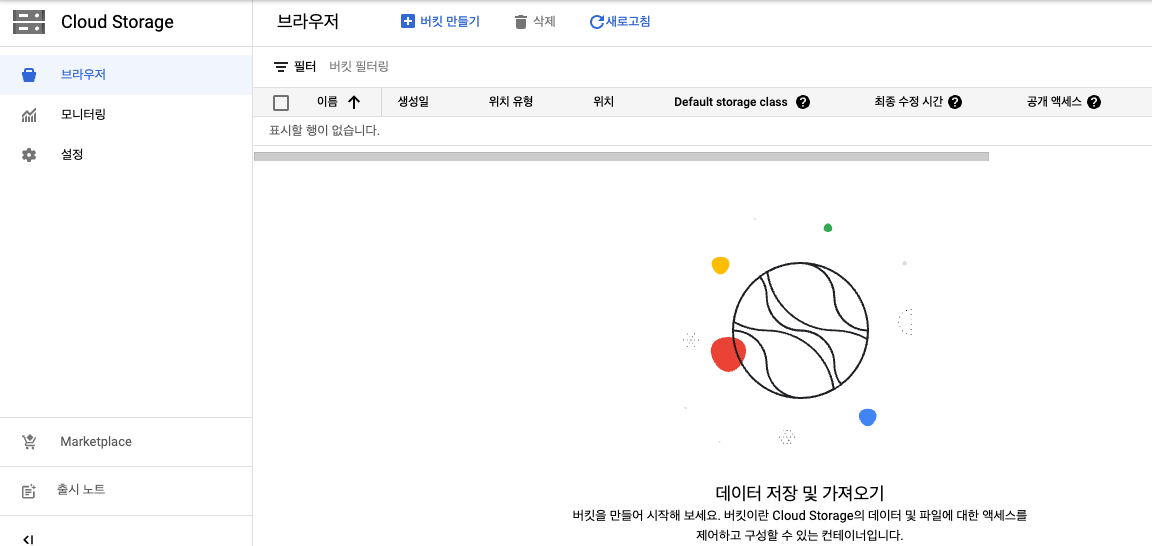Click the 위치 유형 column header
This screenshot has height=546, width=1152.
pyautogui.click(x=511, y=102)
